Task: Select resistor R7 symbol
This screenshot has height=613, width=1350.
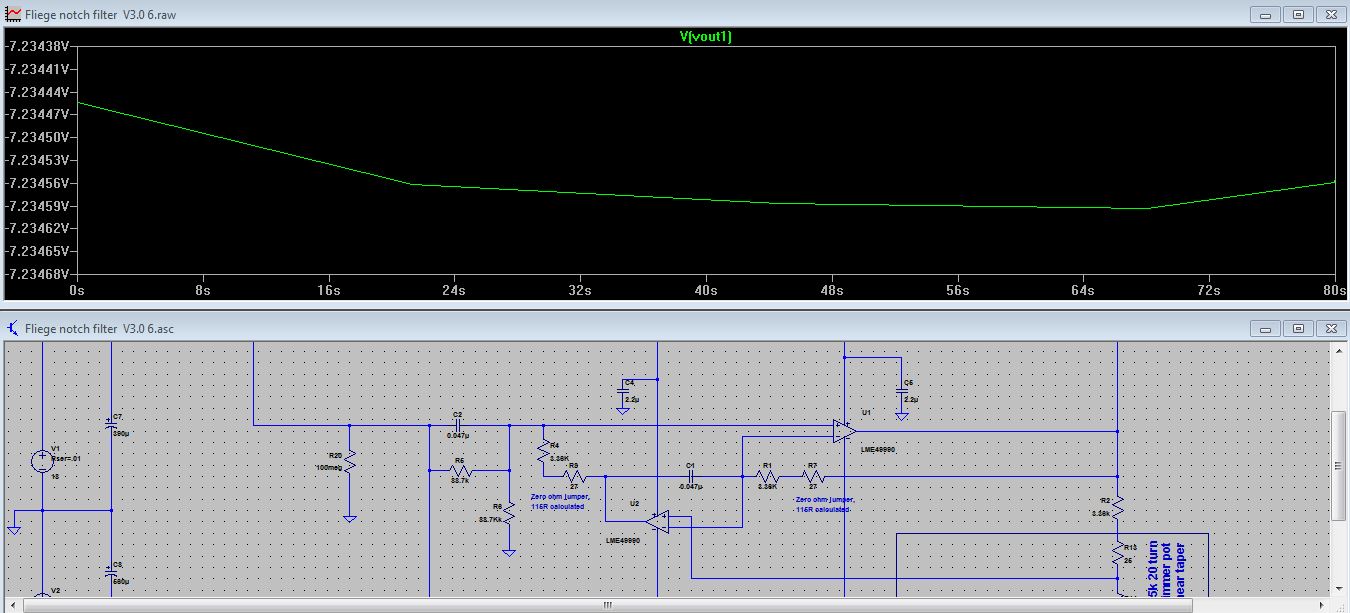Action: point(813,476)
